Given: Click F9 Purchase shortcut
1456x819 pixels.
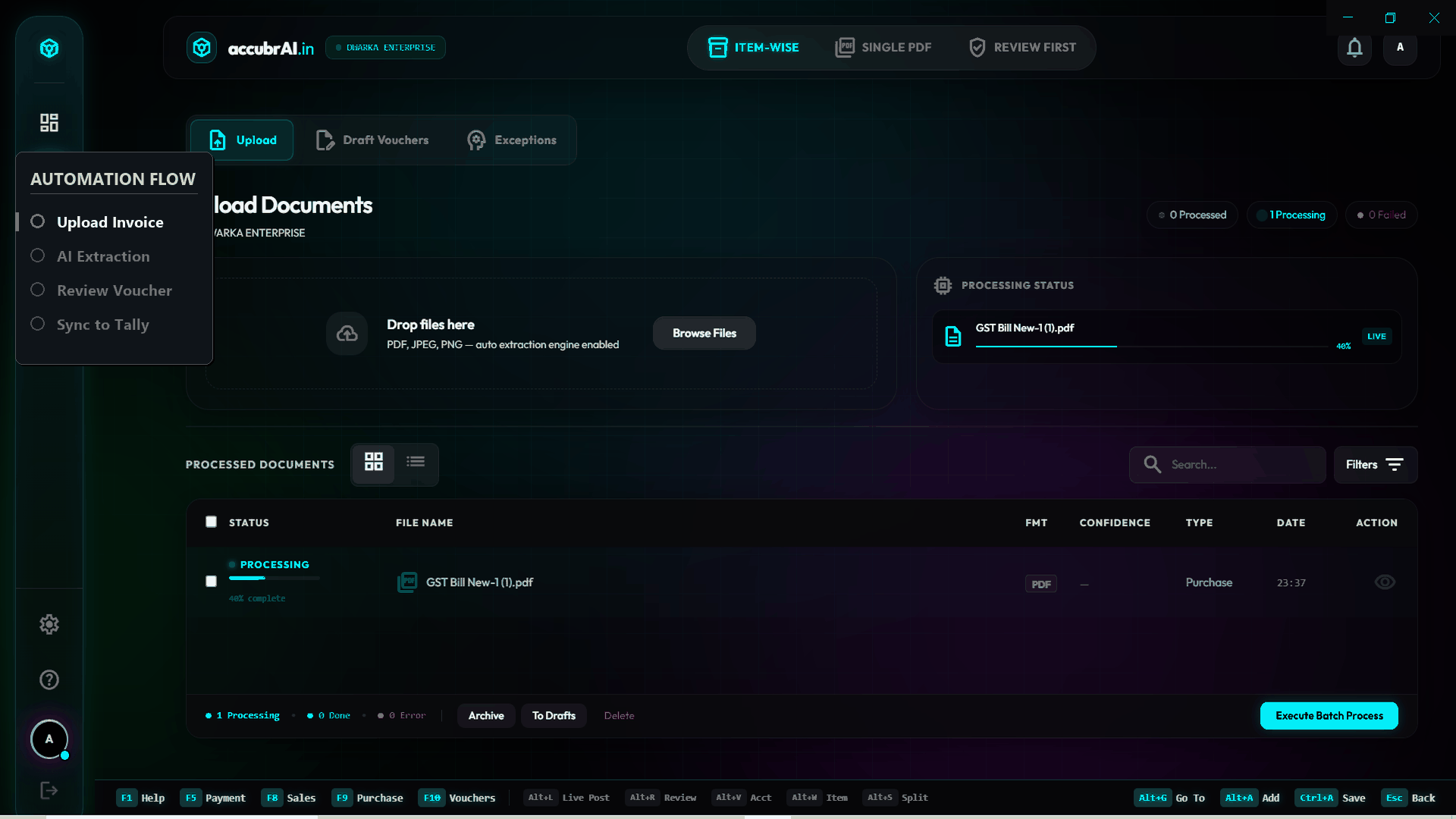Looking at the screenshot, I should click(x=368, y=798).
